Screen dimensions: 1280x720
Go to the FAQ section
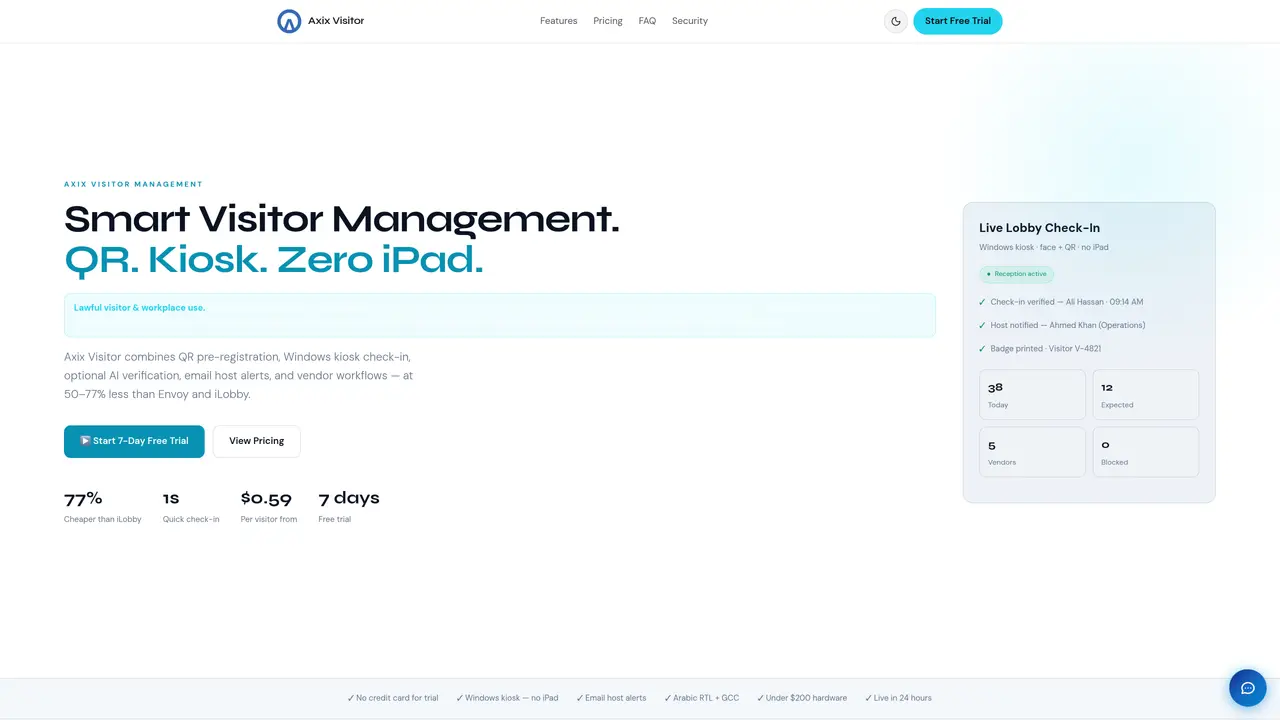[647, 21]
